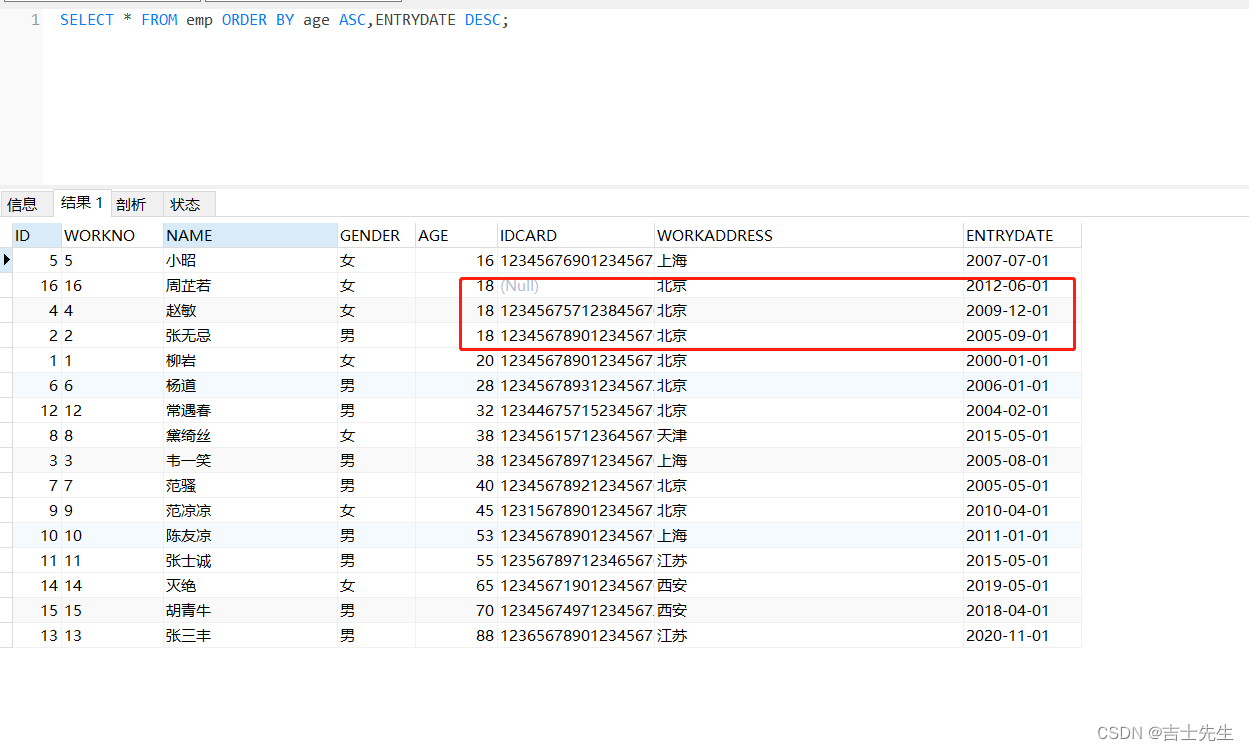The height and width of the screenshot is (751, 1249).
Task: Click the AGE column header
Action: [456, 236]
